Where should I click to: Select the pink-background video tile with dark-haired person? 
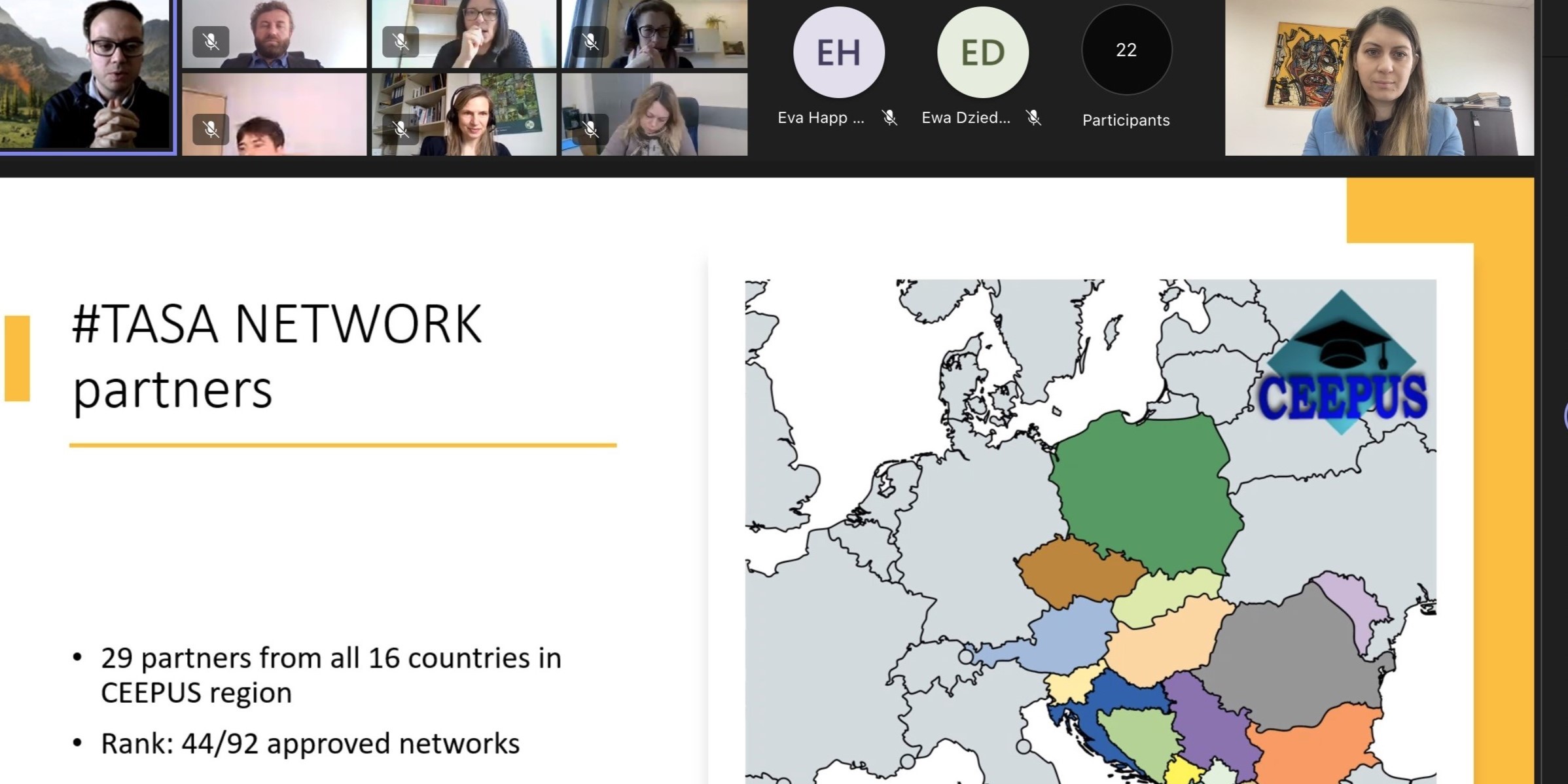(x=274, y=114)
